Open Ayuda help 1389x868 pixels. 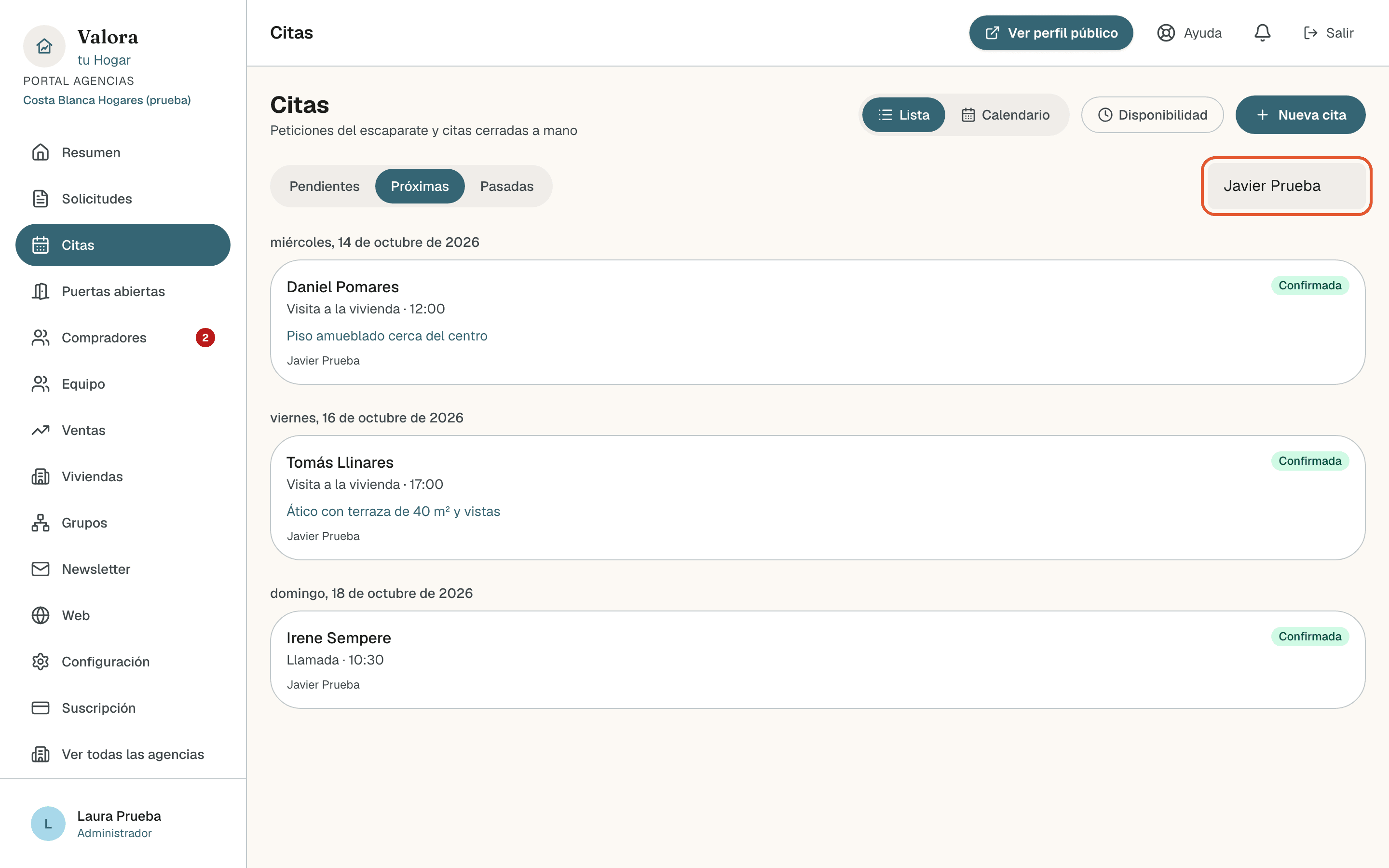point(1189,33)
